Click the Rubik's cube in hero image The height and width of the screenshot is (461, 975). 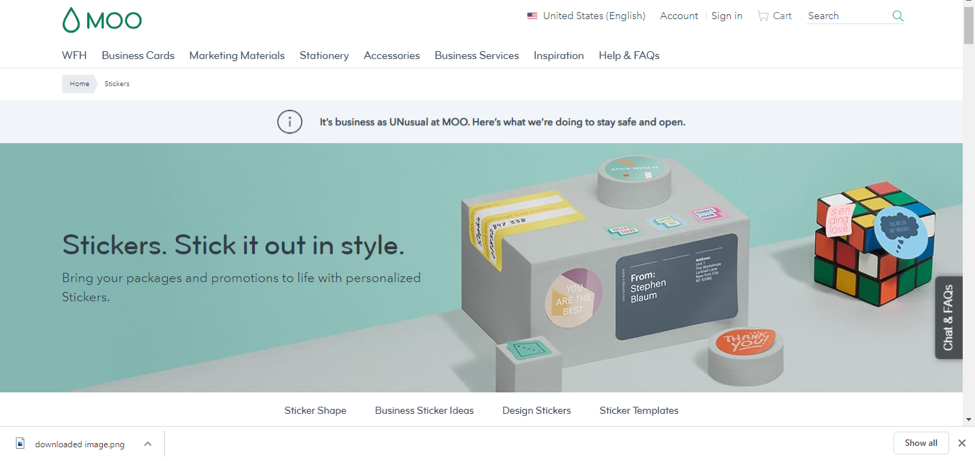874,243
